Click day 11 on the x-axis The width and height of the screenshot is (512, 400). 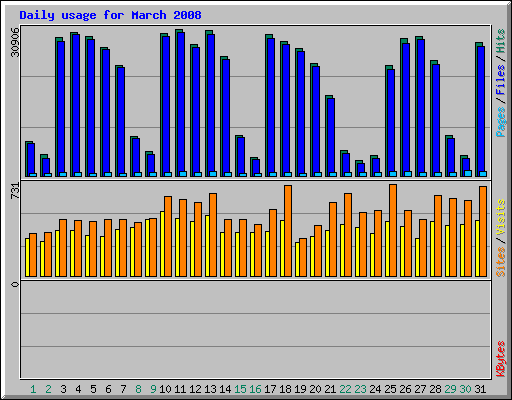pyautogui.click(x=180, y=389)
